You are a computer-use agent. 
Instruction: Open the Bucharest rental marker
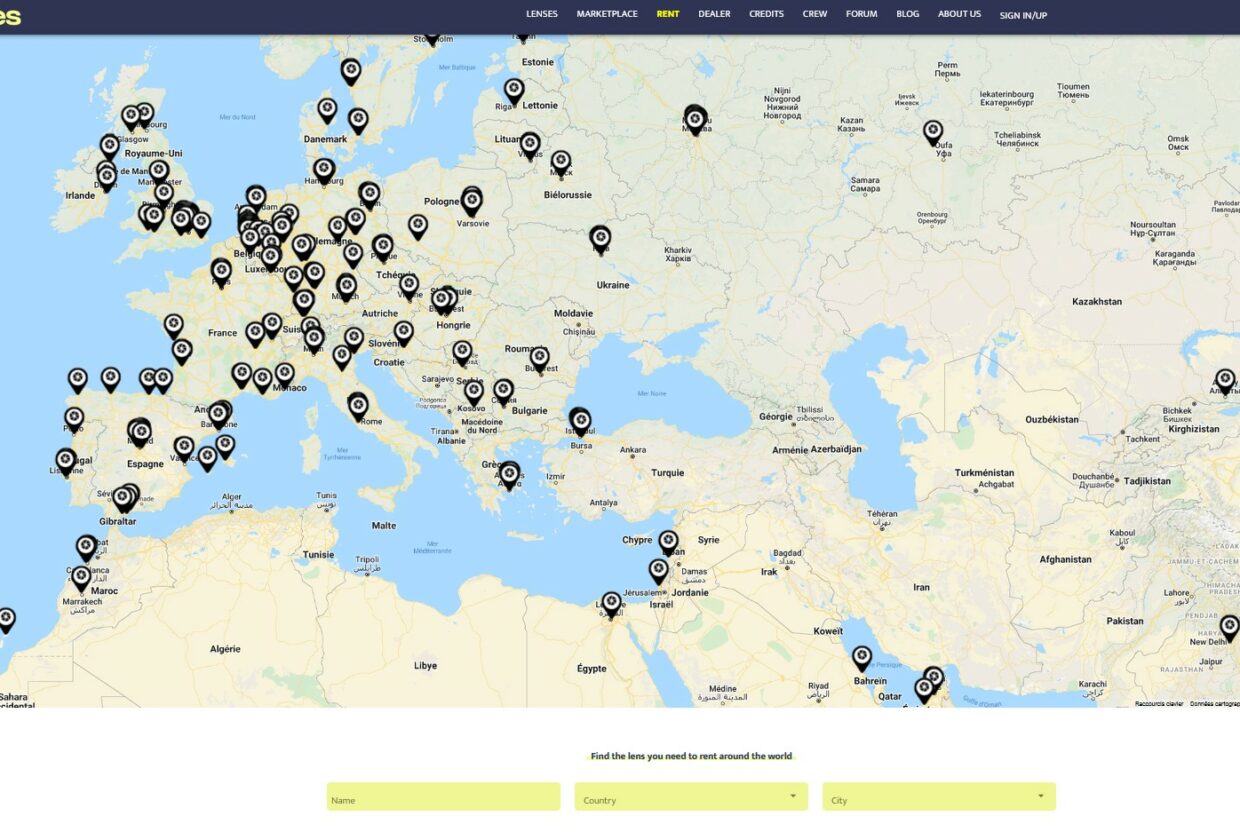tap(540, 359)
